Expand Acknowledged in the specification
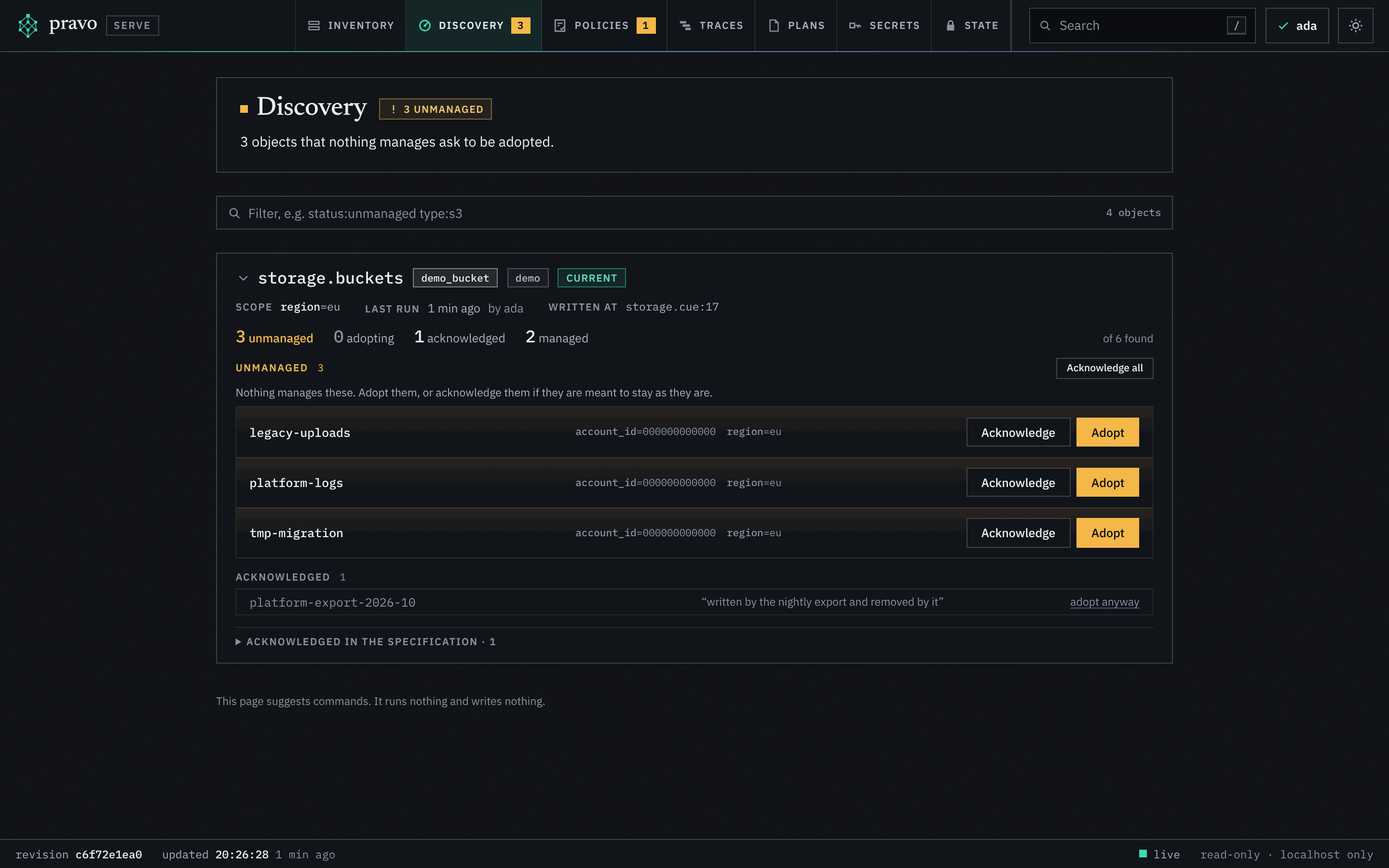The width and height of the screenshot is (1389, 868). tap(365, 641)
